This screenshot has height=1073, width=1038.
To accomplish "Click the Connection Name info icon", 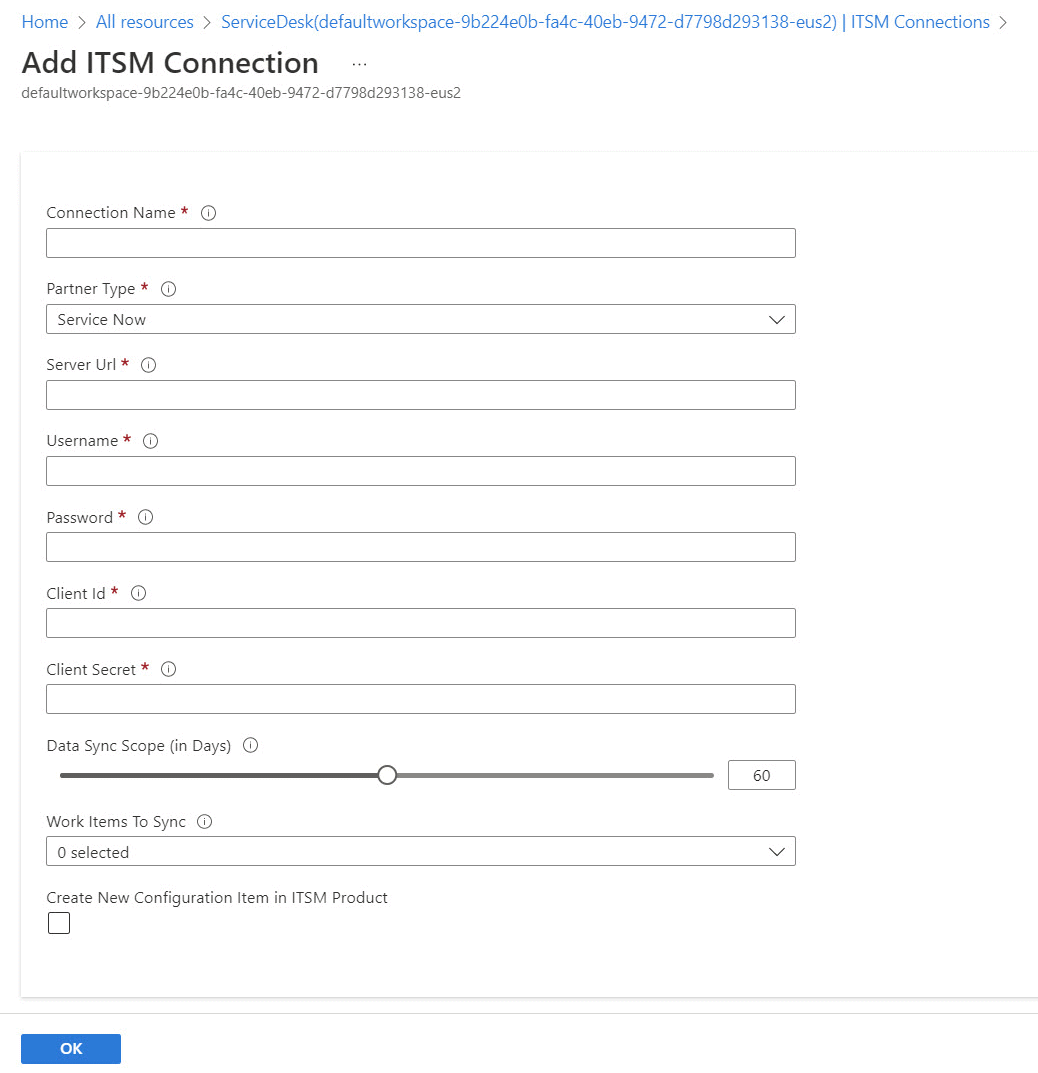I will (x=209, y=213).
